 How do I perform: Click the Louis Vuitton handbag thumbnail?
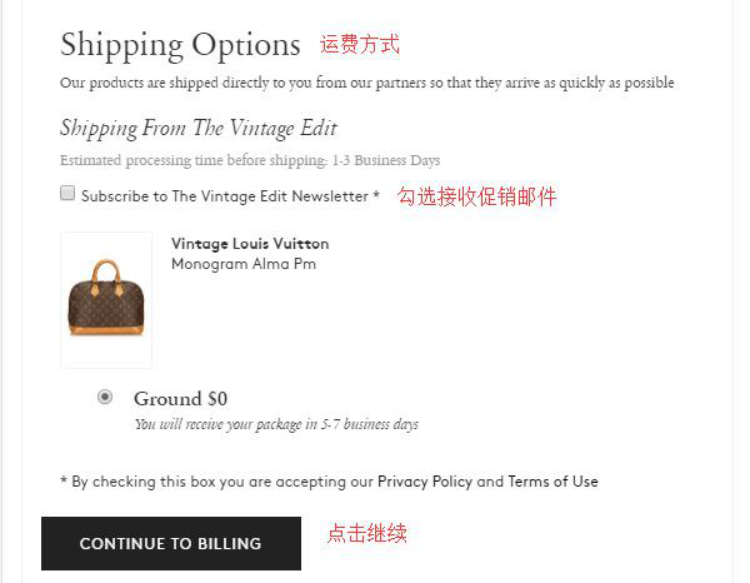(x=106, y=300)
